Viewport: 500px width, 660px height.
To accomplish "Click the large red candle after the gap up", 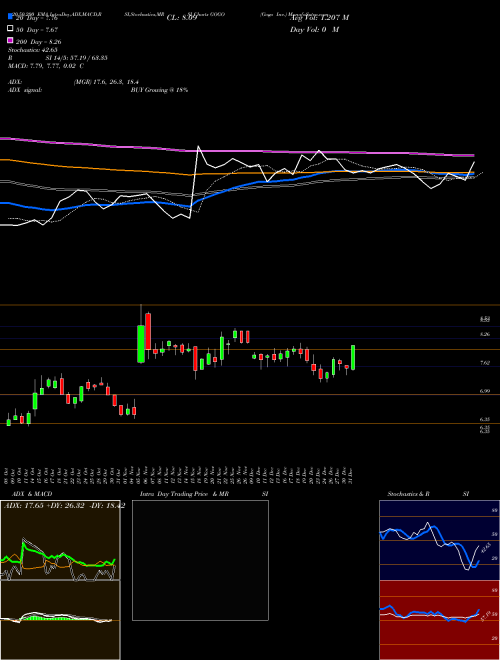I will (148, 331).
